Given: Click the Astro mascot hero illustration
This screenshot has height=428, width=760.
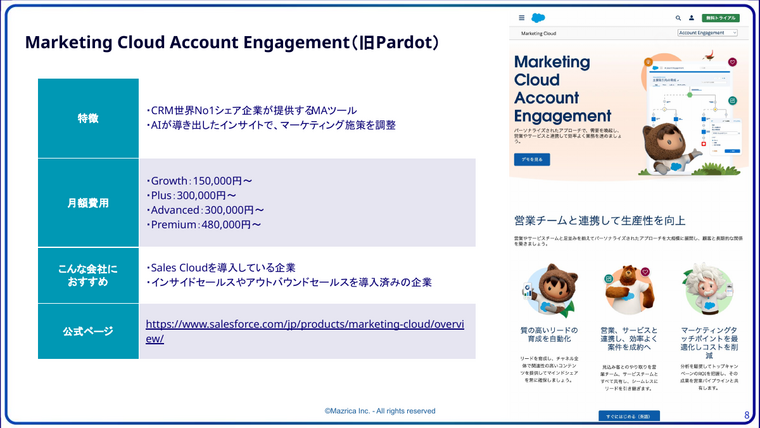Looking at the screenshot, I should click(669, 148).
